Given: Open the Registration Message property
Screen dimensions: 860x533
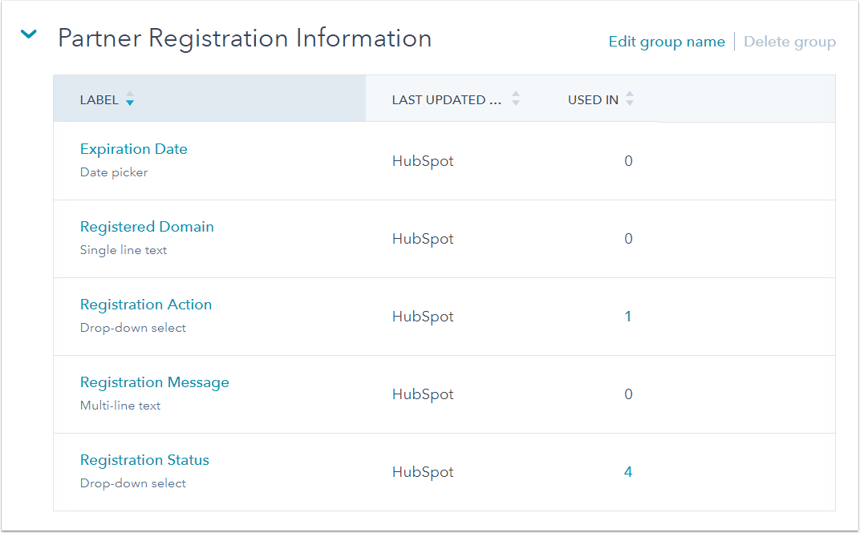Looking at the screenshot, I should (x=154, y=383).
